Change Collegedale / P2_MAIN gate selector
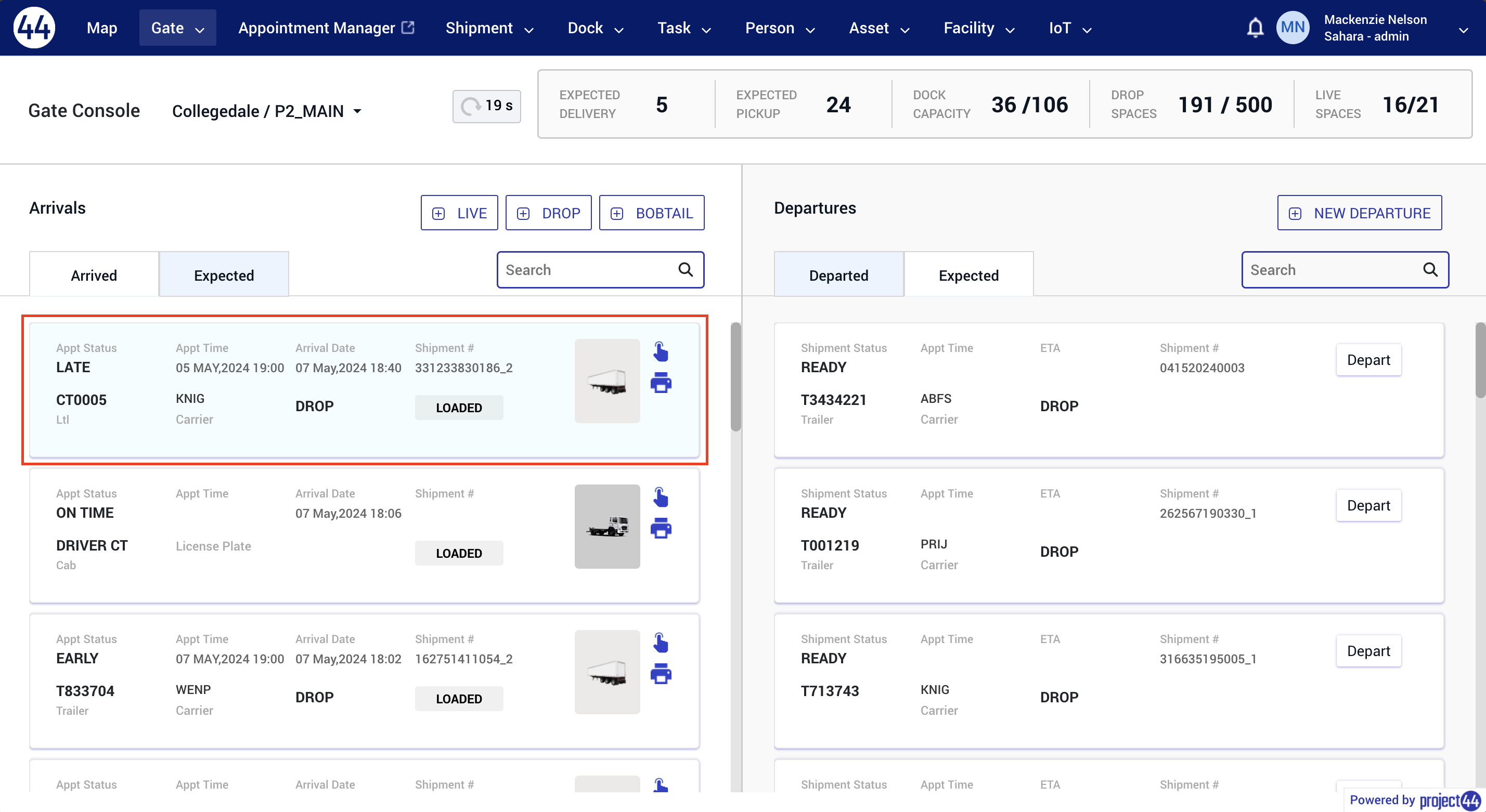The width and height of the screenshot is (1486, 812). point(267,111)
